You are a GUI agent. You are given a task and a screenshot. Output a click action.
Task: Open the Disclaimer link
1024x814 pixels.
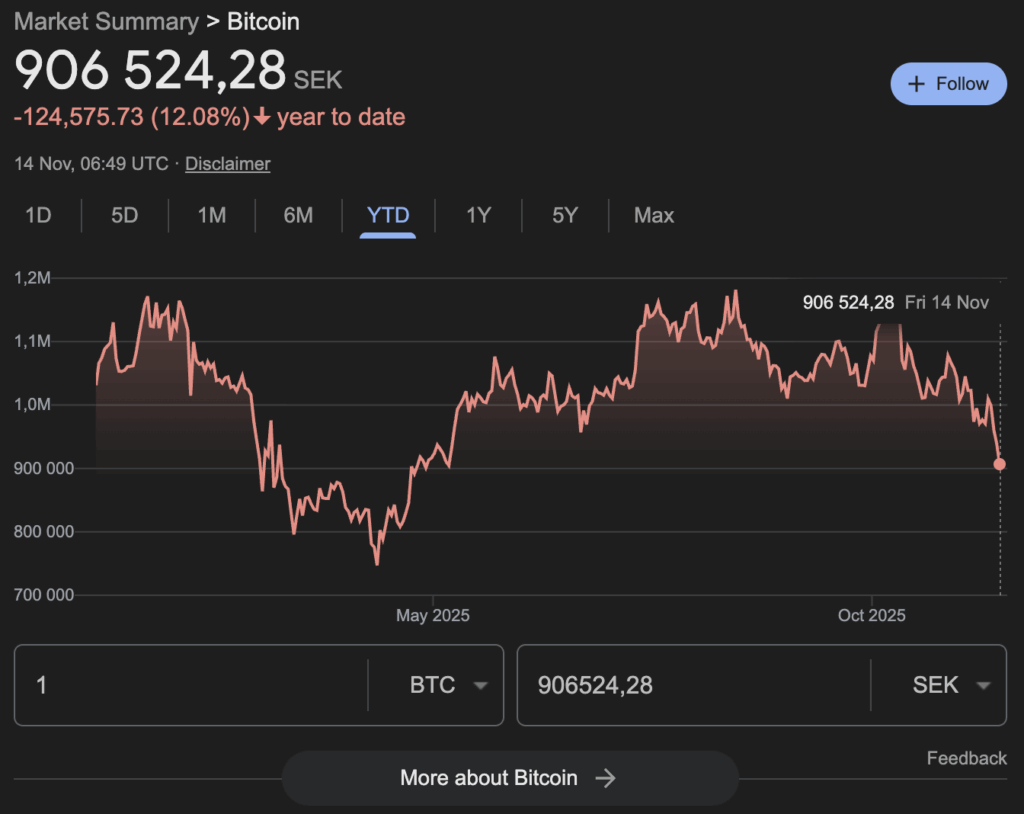coord(227,163)
